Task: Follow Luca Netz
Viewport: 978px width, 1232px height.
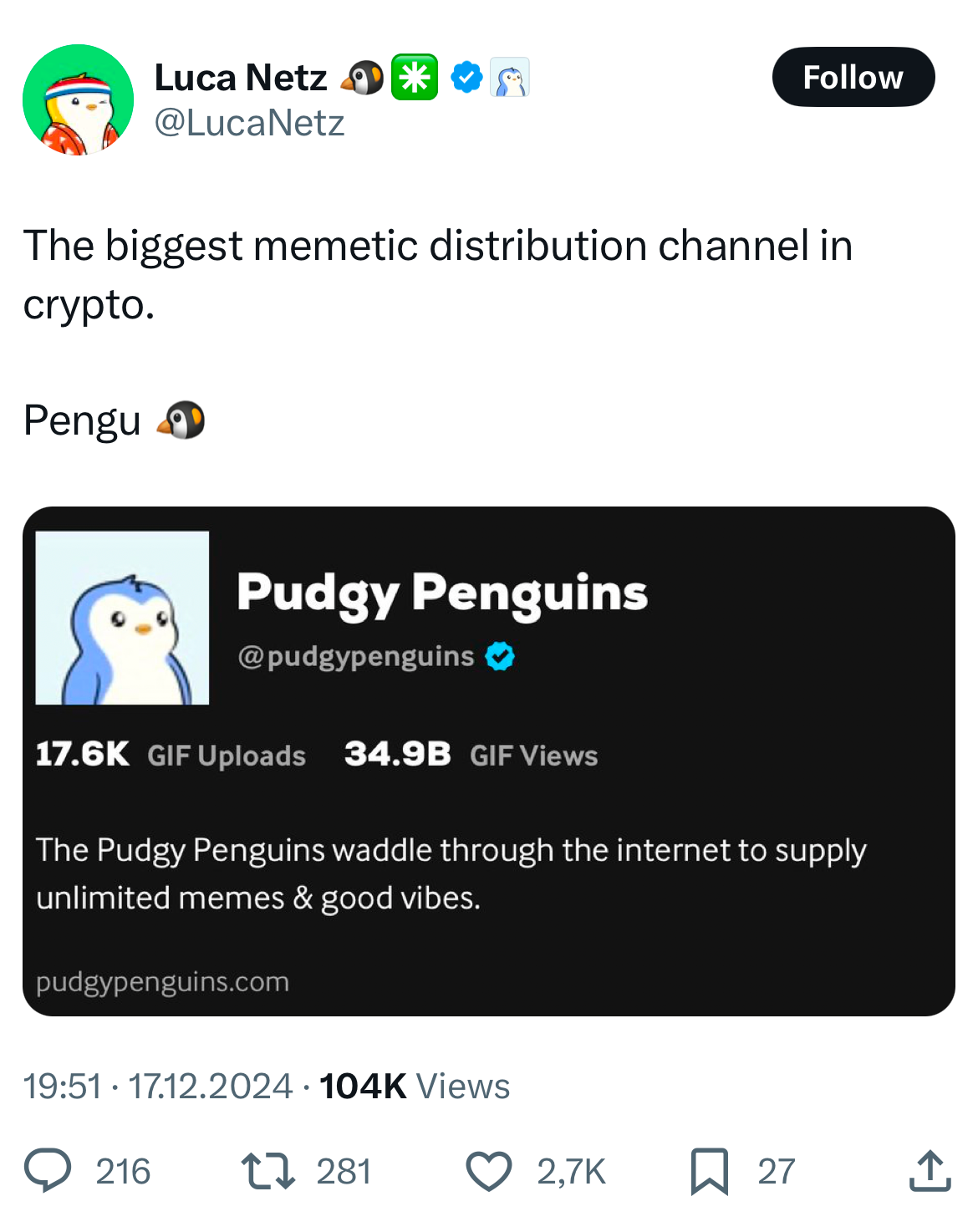Action: [x=853, y=77]
